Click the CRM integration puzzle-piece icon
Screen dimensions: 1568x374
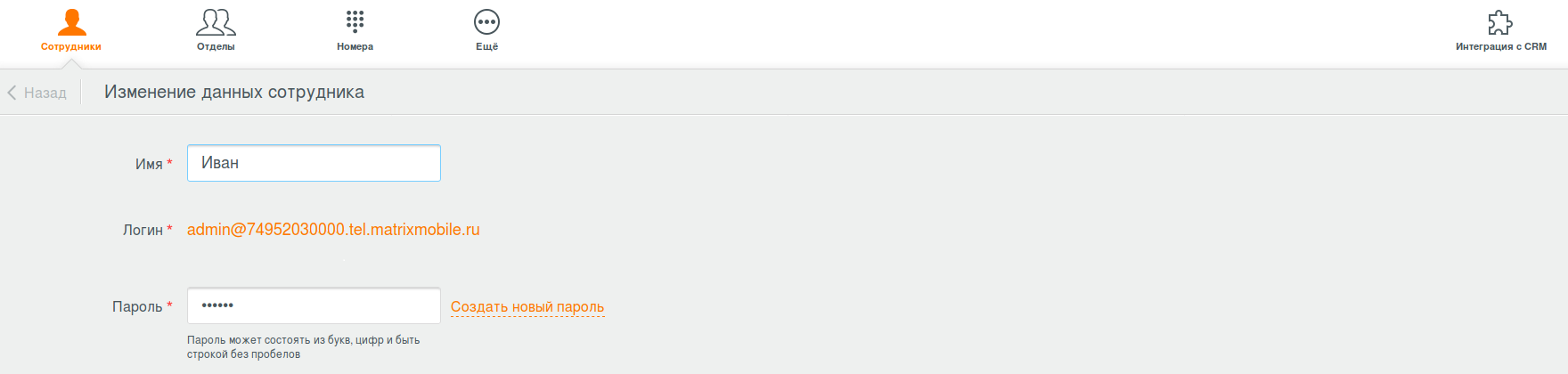coord(1500,22)
